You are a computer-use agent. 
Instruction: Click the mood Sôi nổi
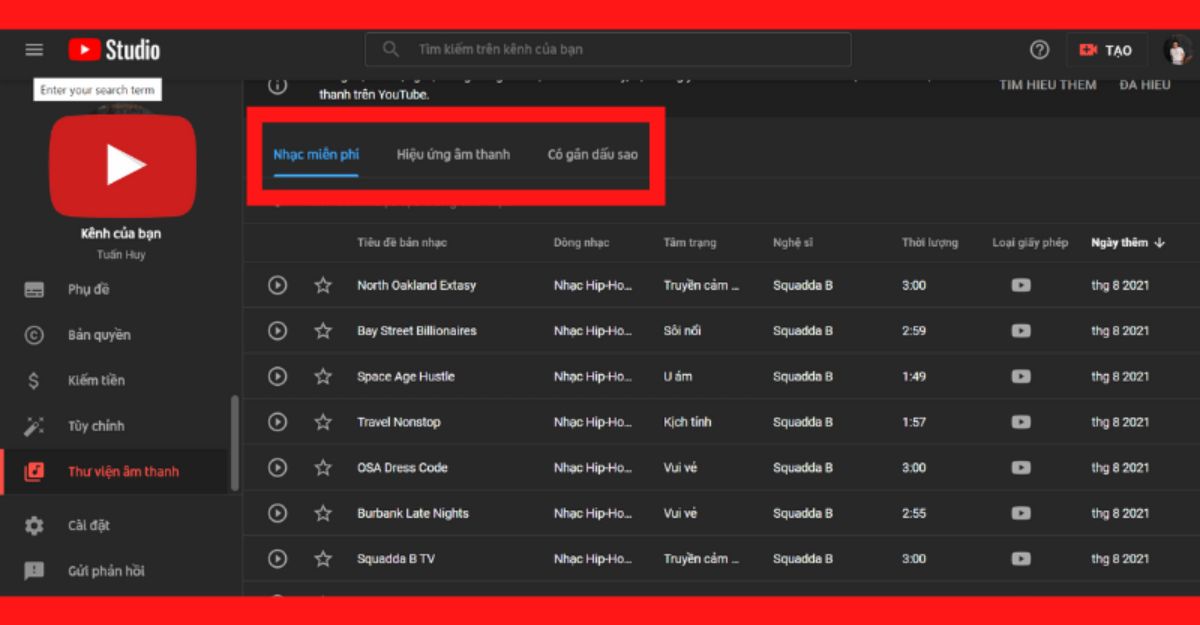click(x=682, y=331)
